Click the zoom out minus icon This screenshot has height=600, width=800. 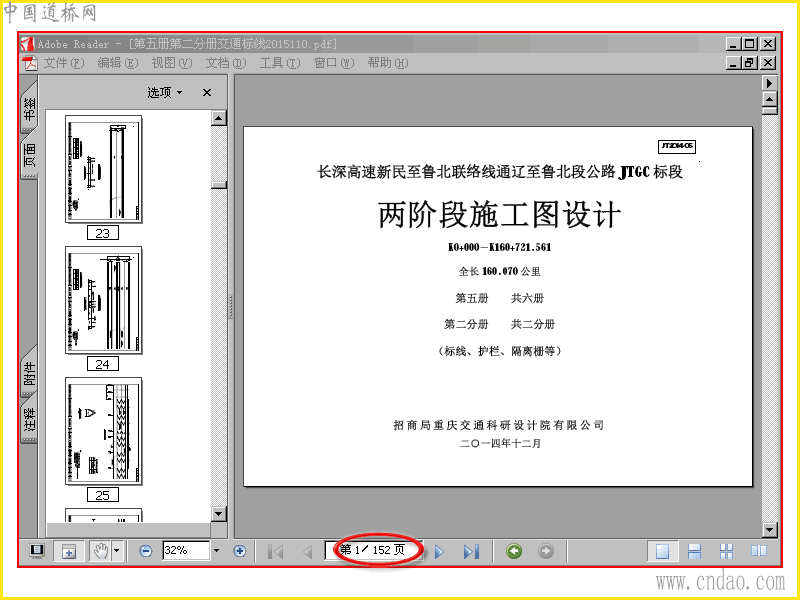pyautogui.click(x=145, y=551)
